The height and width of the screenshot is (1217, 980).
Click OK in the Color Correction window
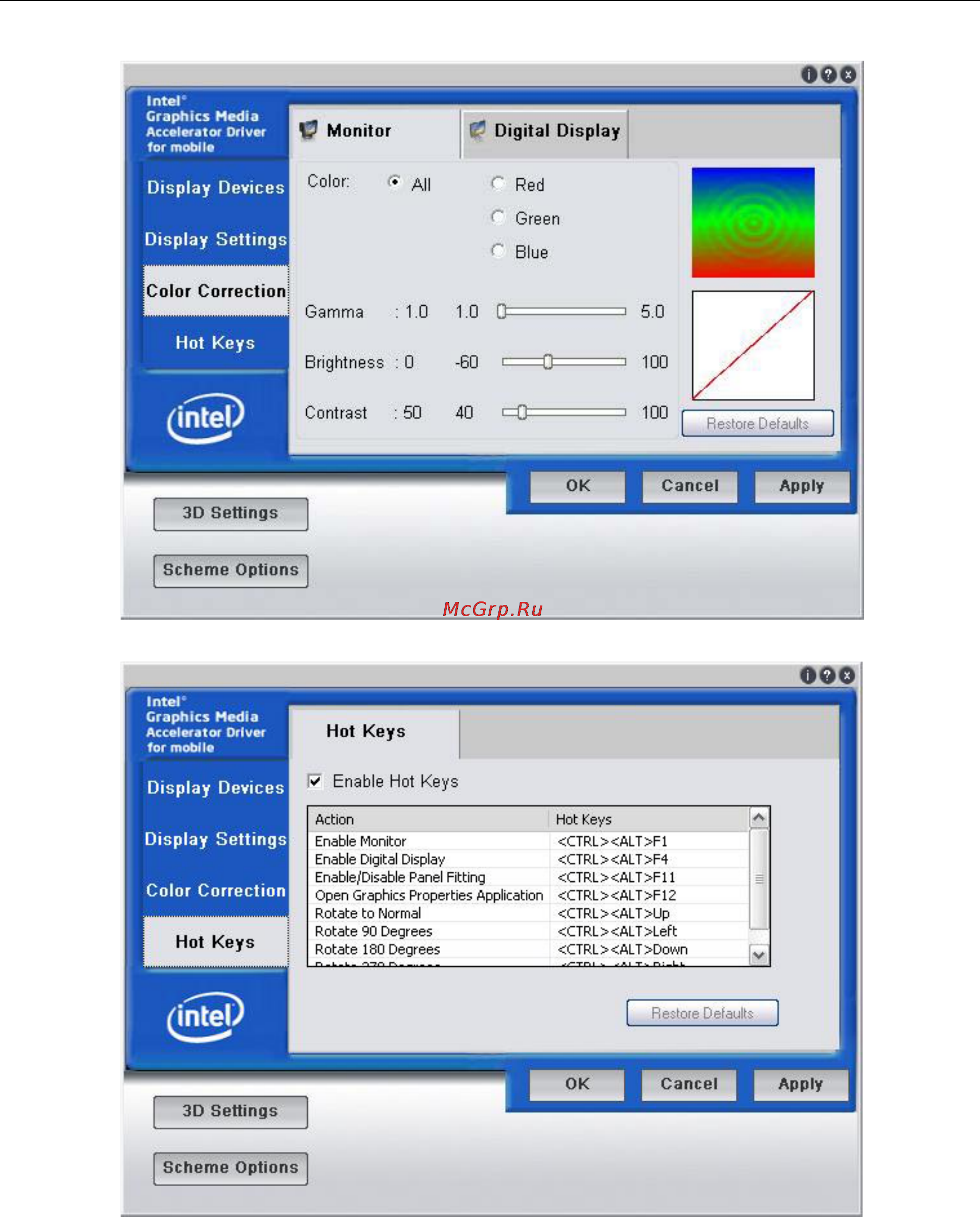click(578, 486)
